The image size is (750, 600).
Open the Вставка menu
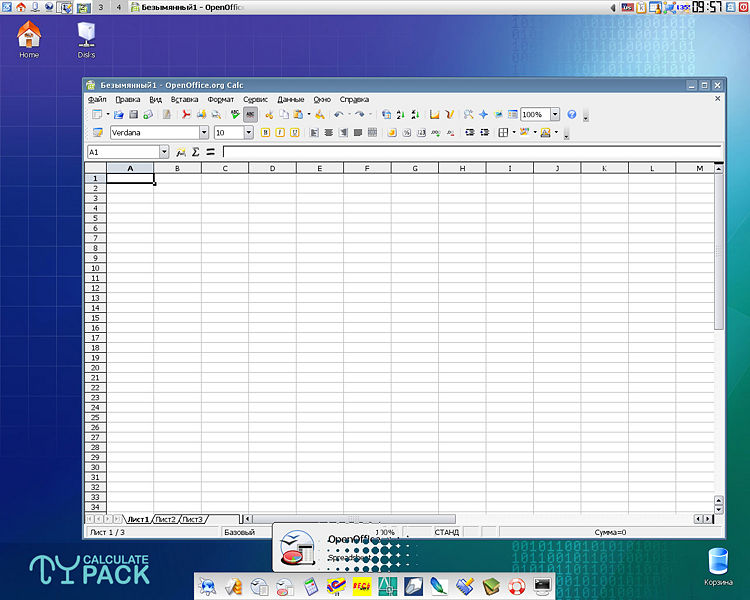184,100
